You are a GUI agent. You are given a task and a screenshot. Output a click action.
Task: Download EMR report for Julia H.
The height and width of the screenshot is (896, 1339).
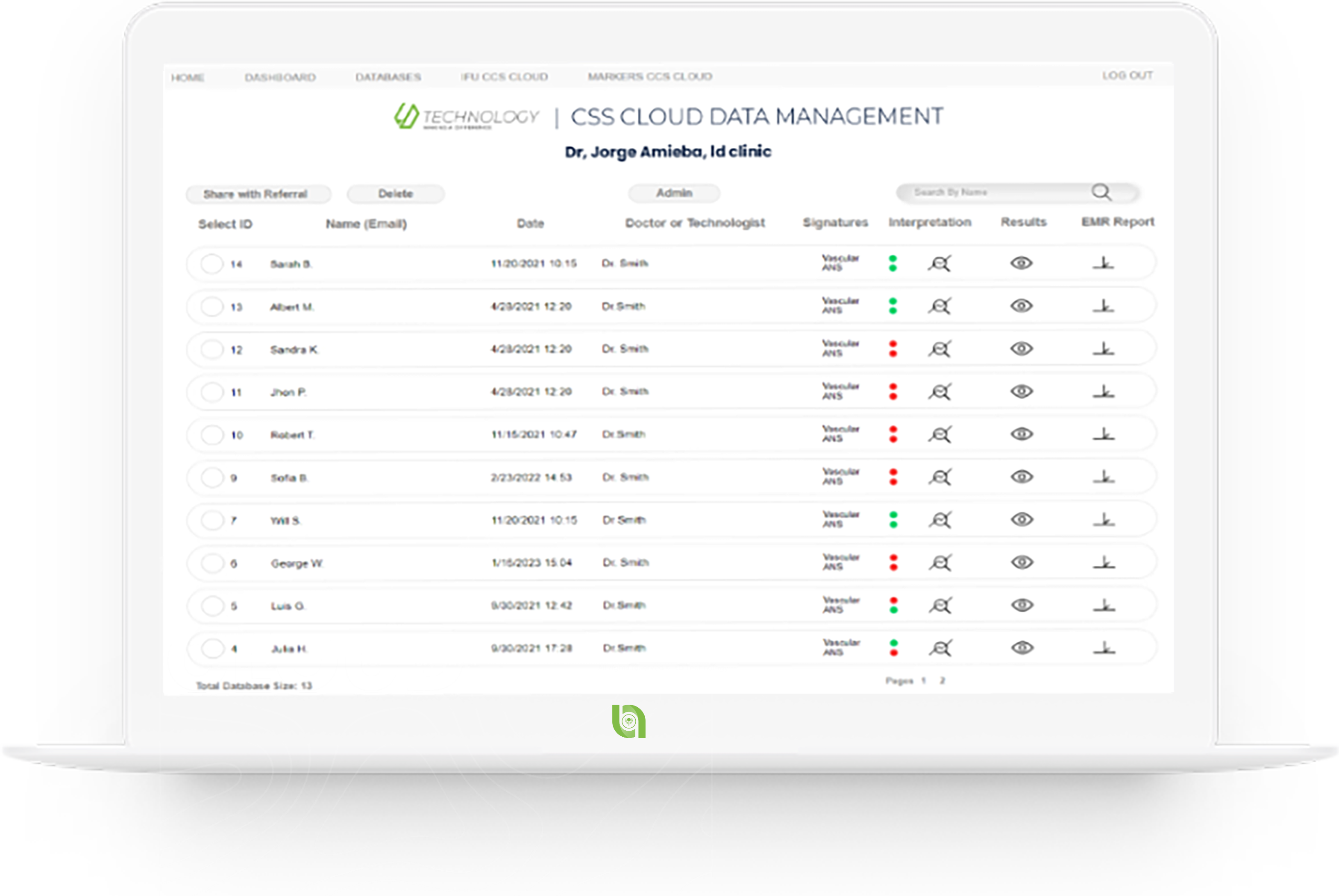[1104, 647]
